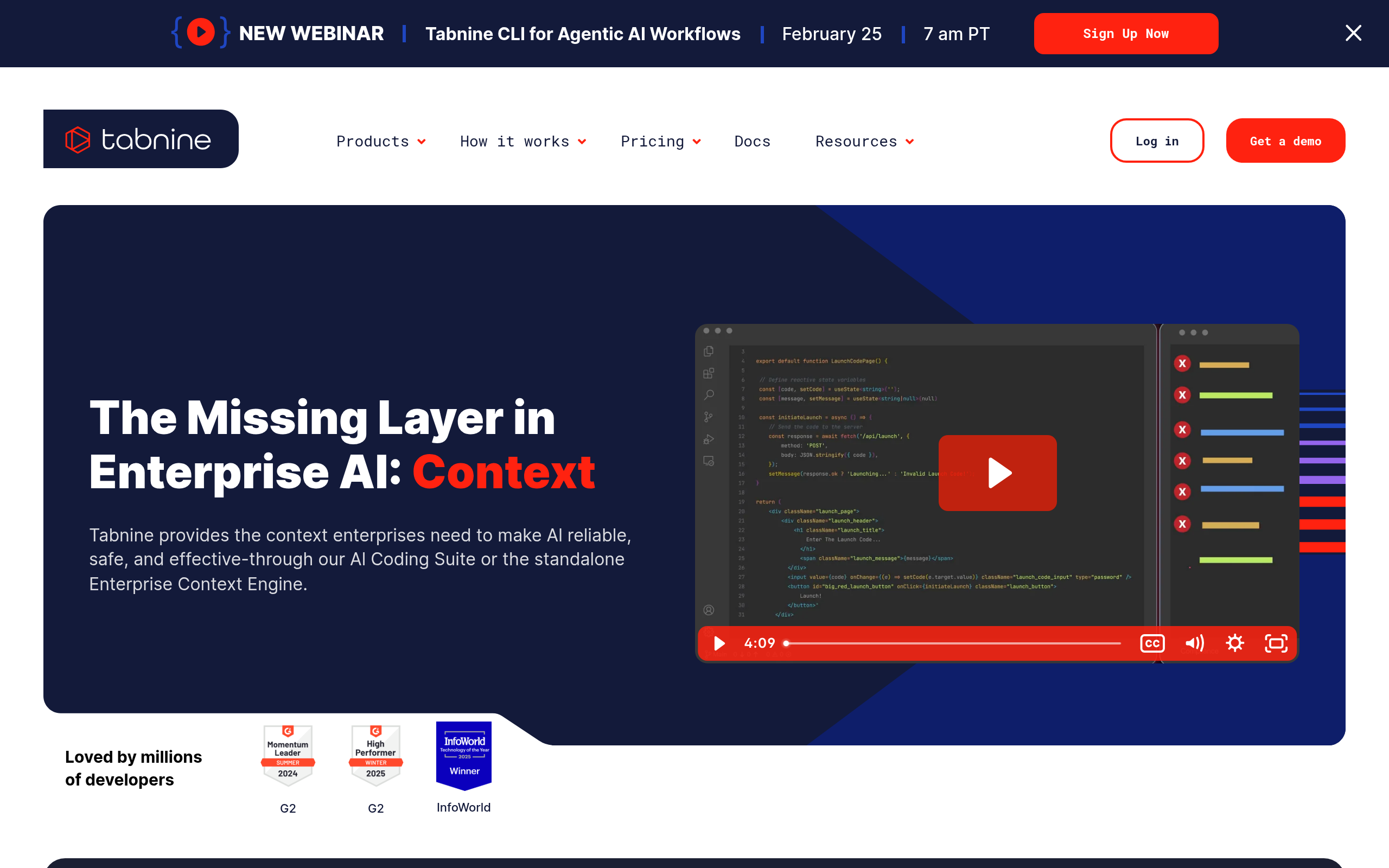Screen dimensions: 1389x868
Task: Expand the Products dropdown menu
Action: 380,141
